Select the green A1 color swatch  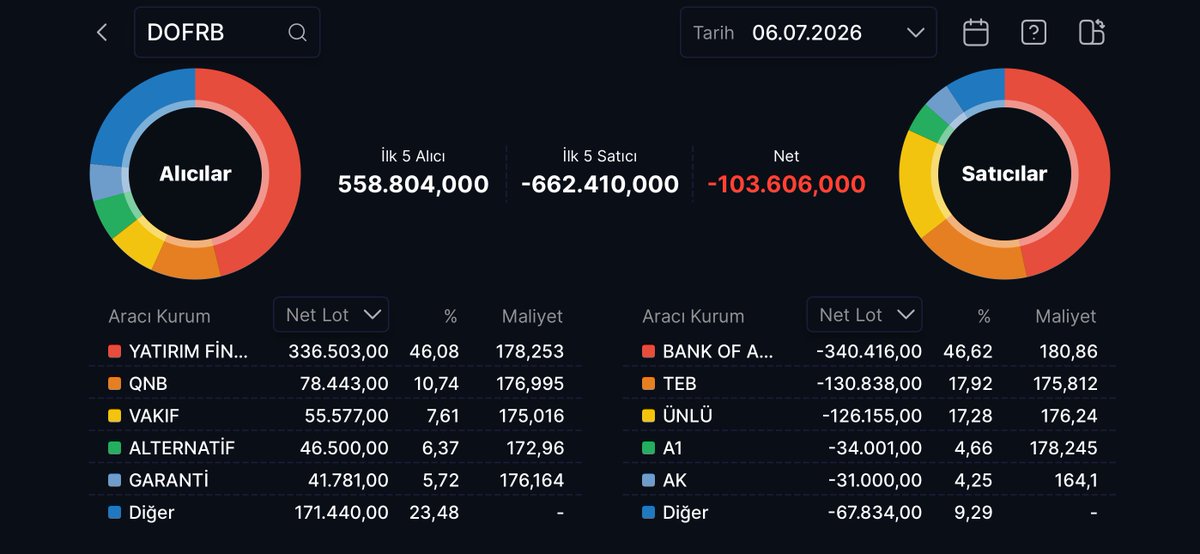pos(648,448)
